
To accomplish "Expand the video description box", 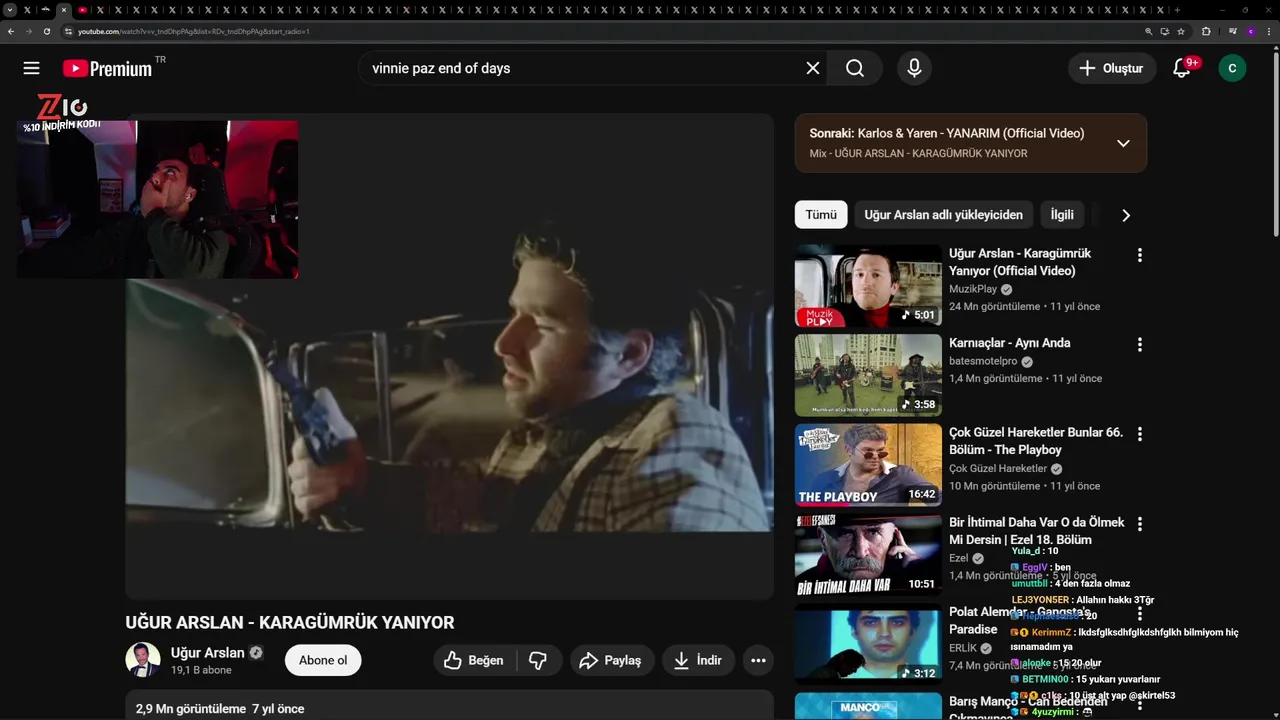I will point(449,705).
